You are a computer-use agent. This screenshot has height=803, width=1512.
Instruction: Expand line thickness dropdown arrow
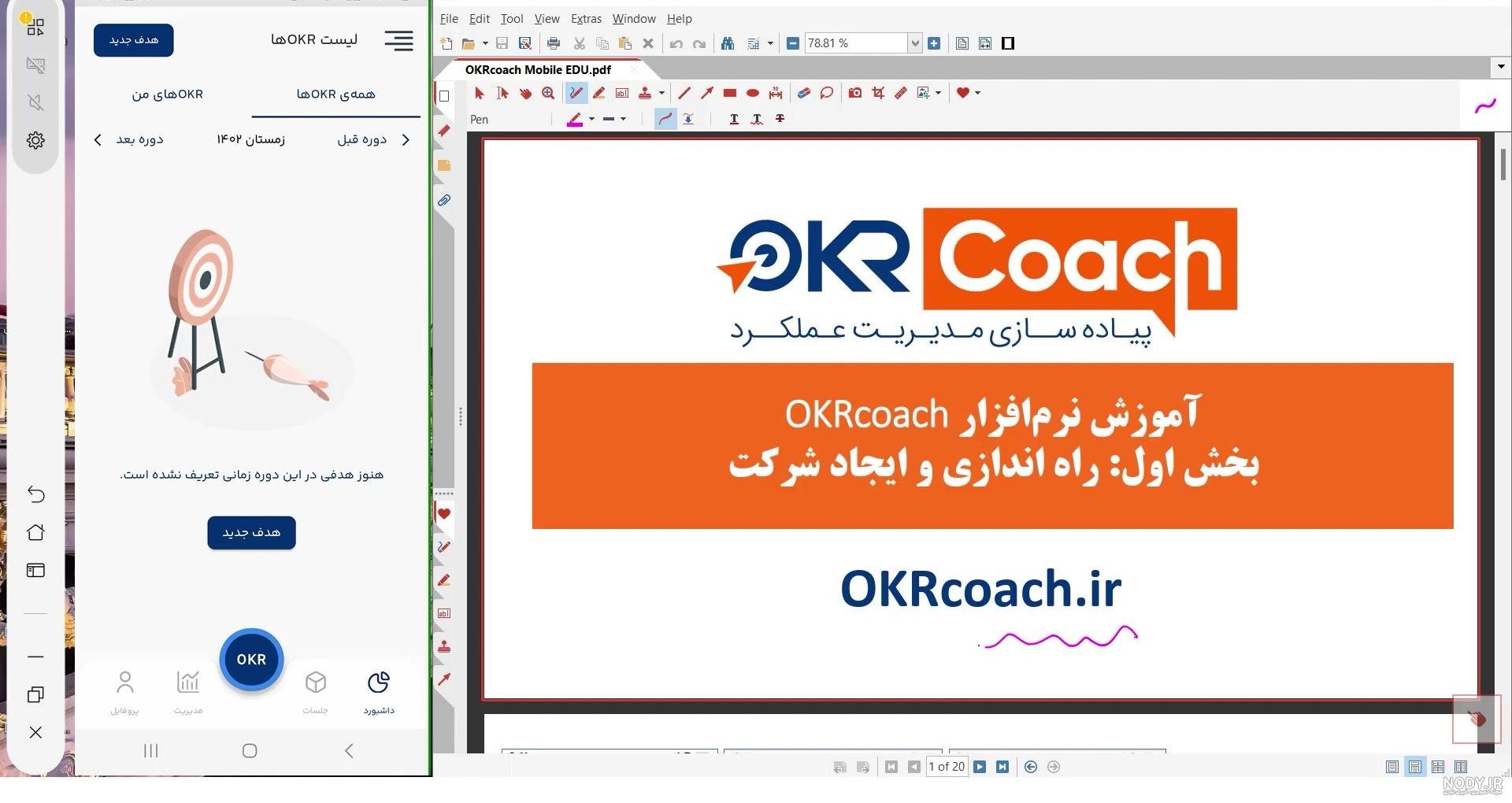pos(623,119)
